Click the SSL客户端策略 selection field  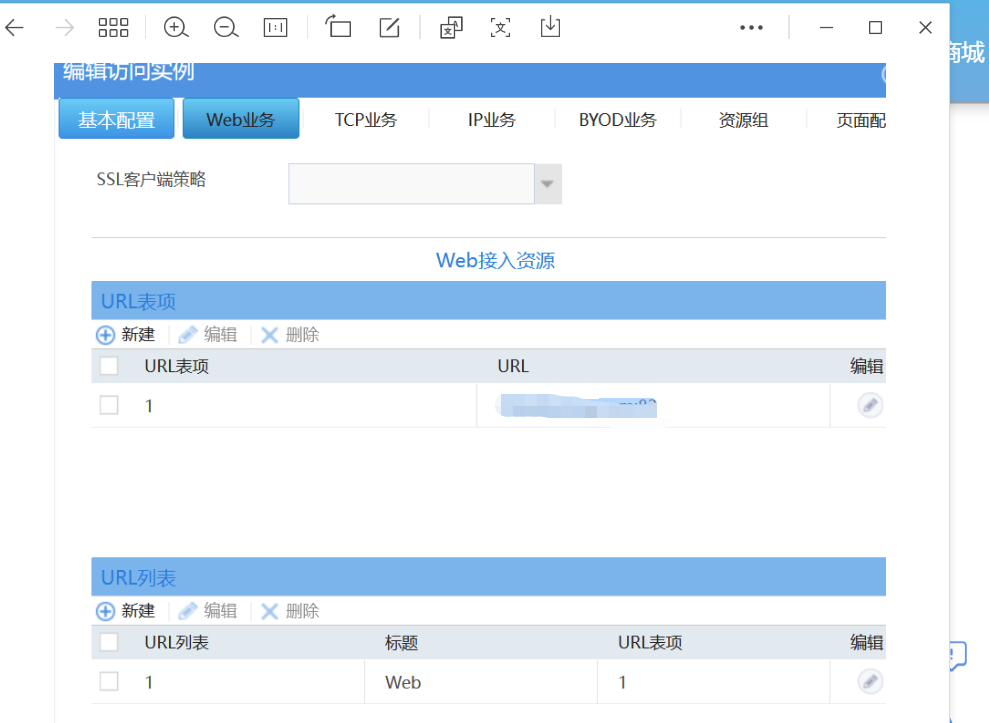(x=411, y=184)
